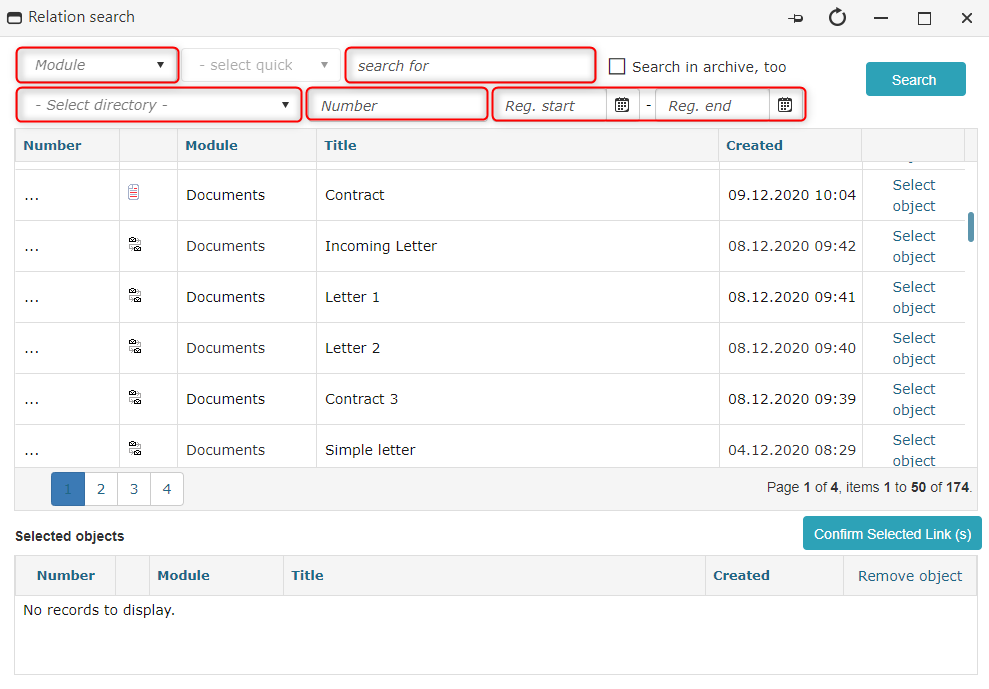The width and height of the screenshot is (989, 689).
Task: Click the No records to display message
Action: (99, 611)
